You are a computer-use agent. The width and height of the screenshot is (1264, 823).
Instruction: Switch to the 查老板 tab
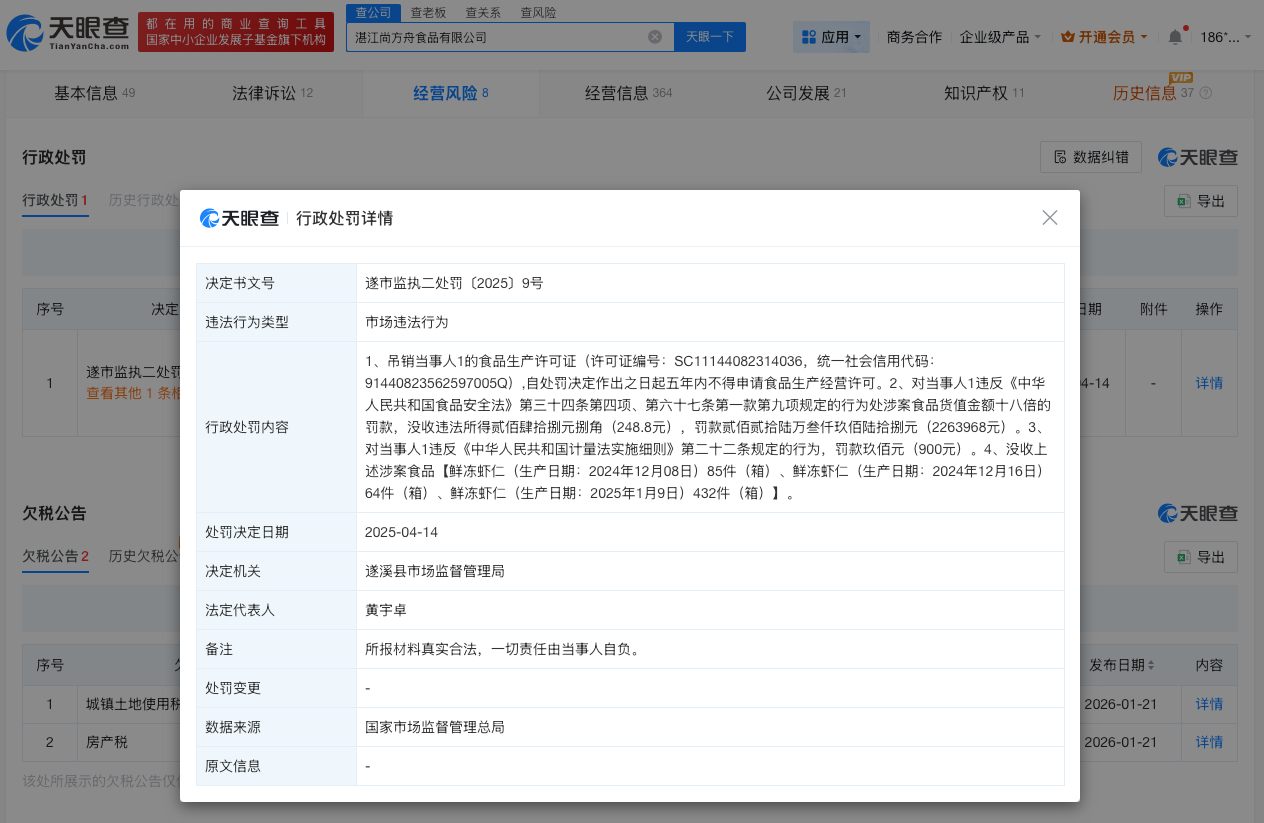pos(428,12)
